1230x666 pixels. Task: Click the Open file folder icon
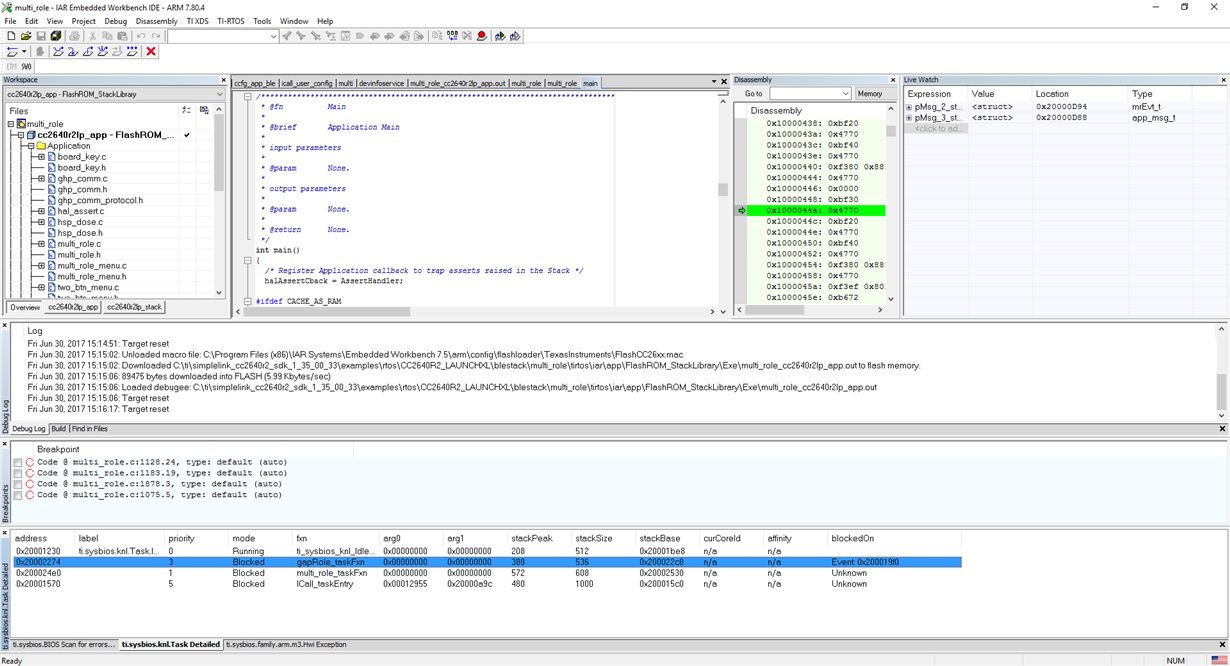pos(26,35)
